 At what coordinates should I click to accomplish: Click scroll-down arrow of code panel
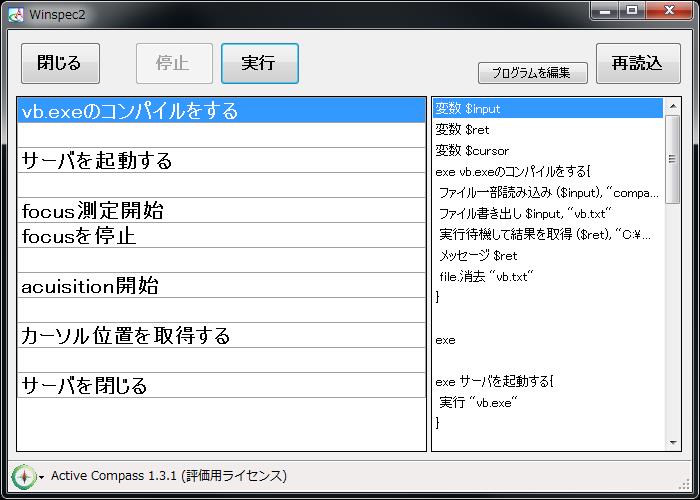click(x=673, y=442)
